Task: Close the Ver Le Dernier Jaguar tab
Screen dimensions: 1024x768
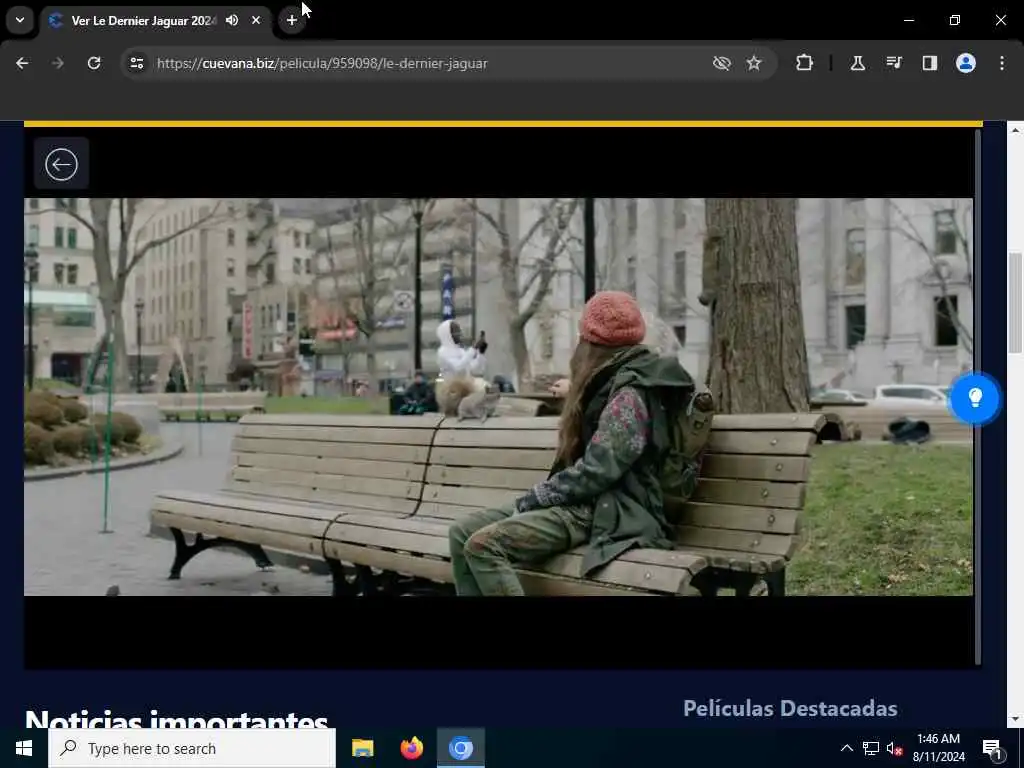Action: 256,20
